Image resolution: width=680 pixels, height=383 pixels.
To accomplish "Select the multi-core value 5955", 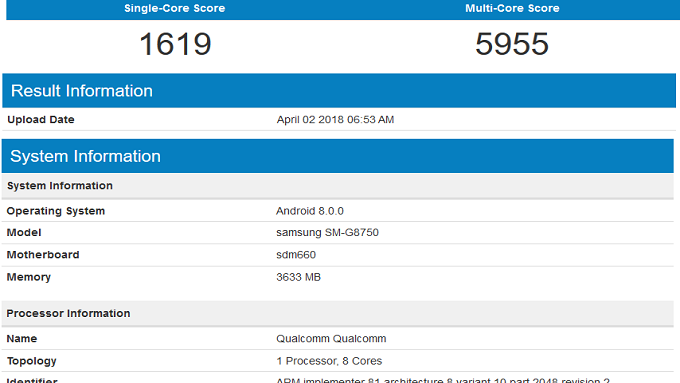I will (x=512, y=44).
